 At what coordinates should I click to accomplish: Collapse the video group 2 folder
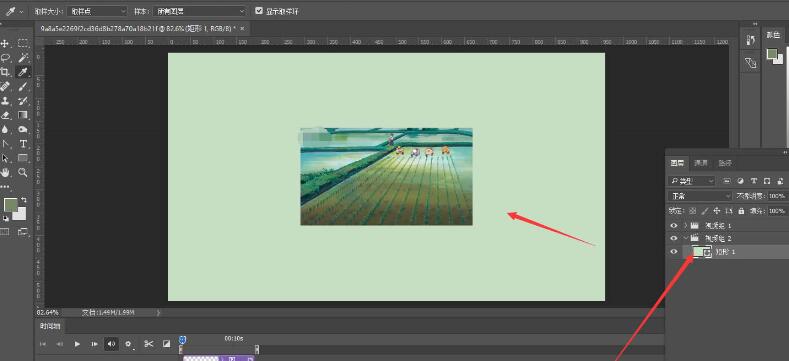click(685, 238)
